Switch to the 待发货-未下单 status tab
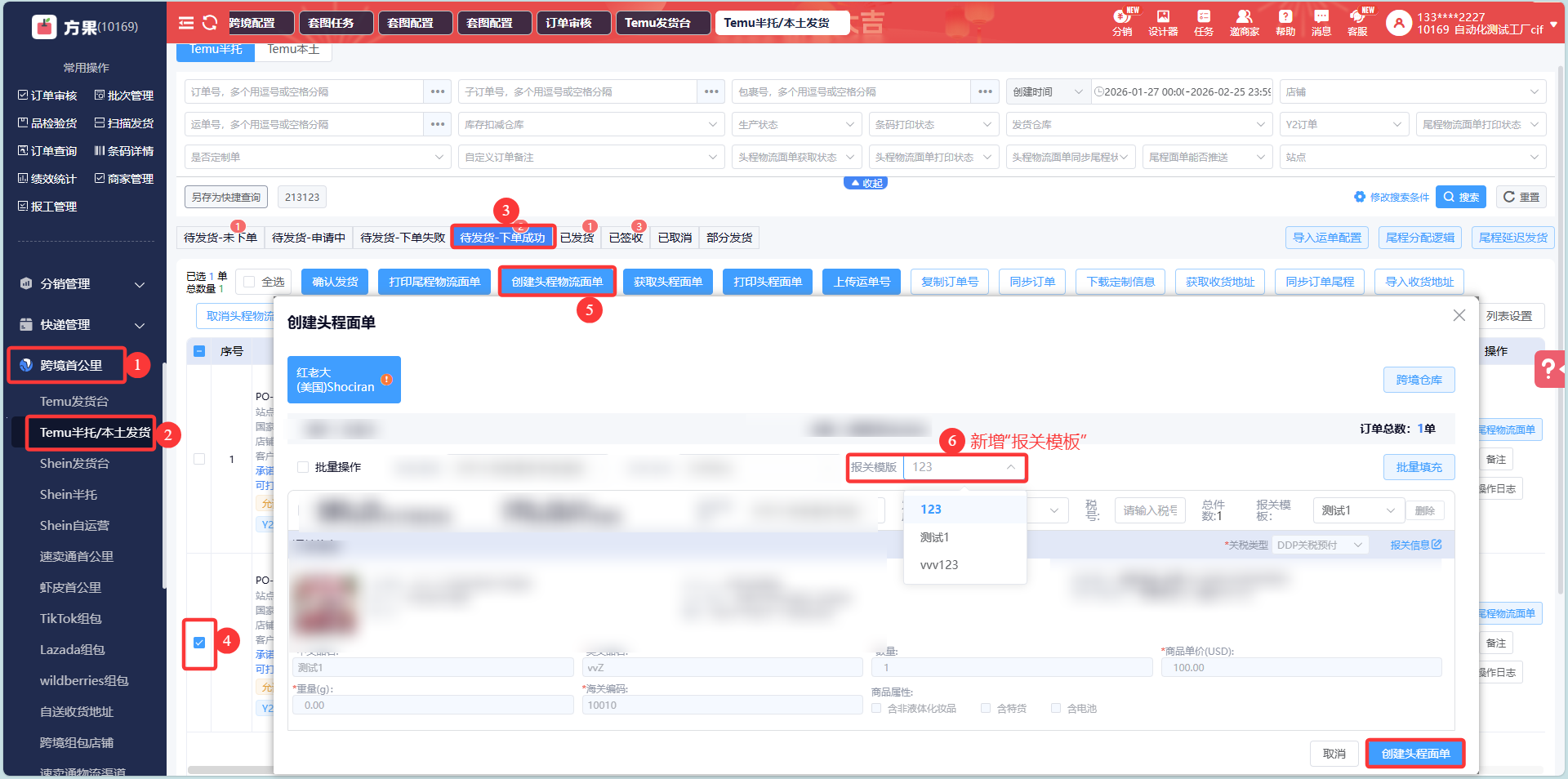1568x779 pixels. coord(220,238)
